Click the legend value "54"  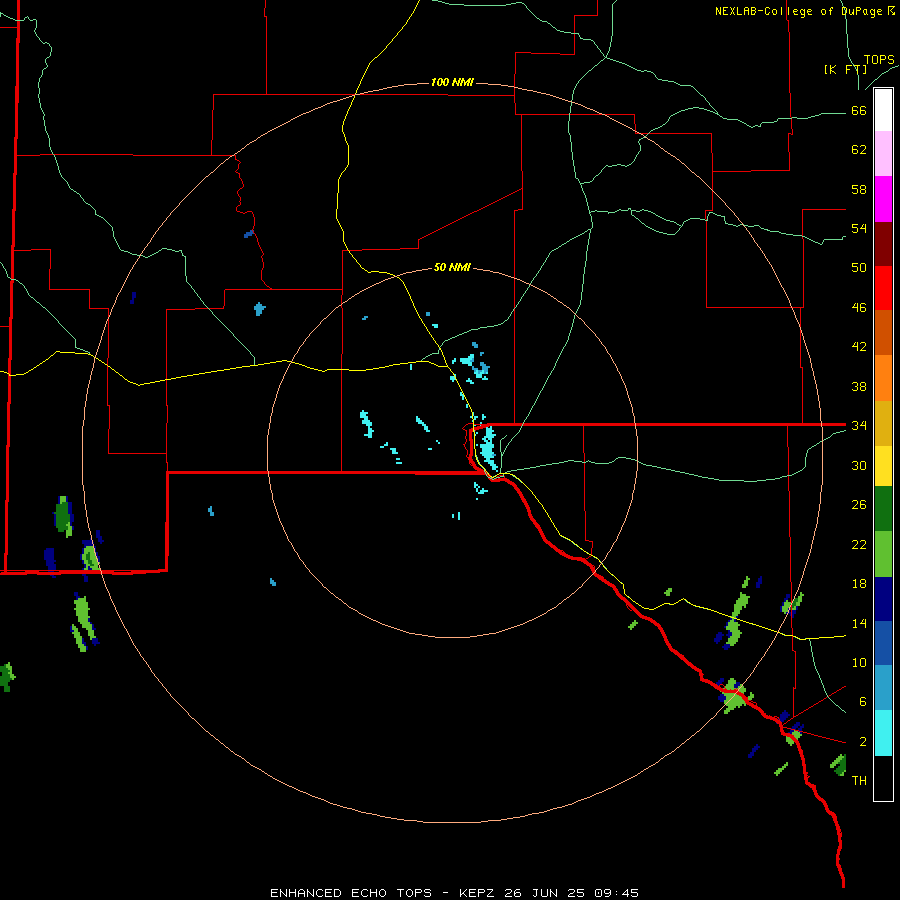pyautogui.click(x=859, y=228)
